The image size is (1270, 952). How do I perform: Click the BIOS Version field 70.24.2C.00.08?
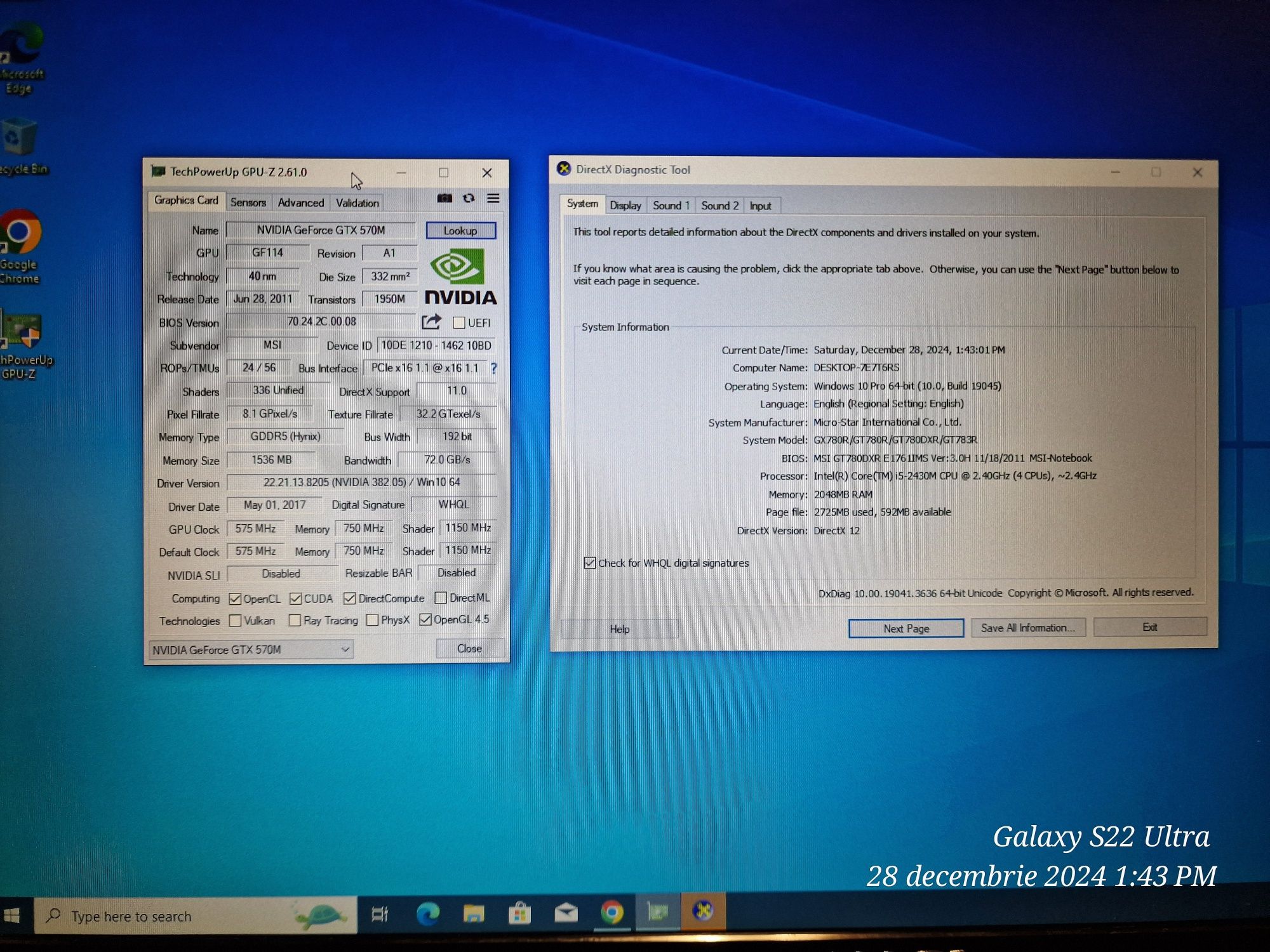coord(321,322)
